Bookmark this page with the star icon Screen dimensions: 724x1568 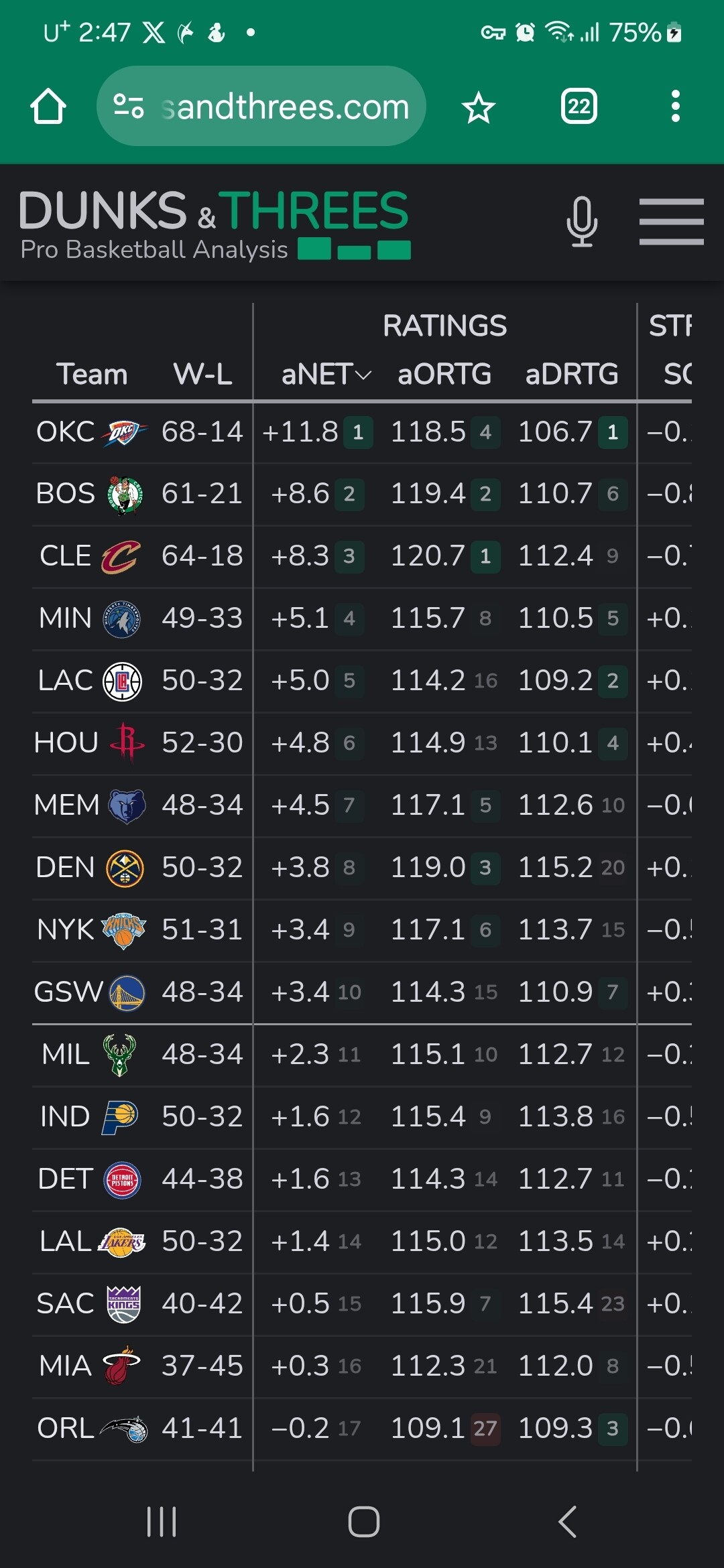click(479, 107)
